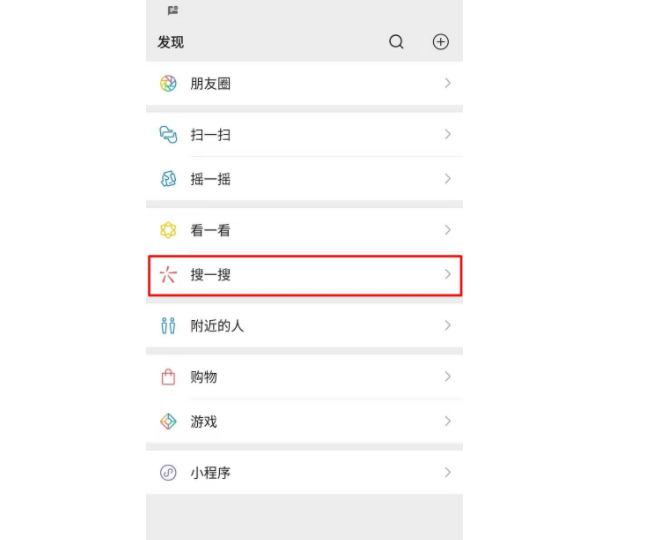Screen dimensions: 654x540
Task: Expand the 朋友圈 row chevron arrow
Action: [448, 83]
